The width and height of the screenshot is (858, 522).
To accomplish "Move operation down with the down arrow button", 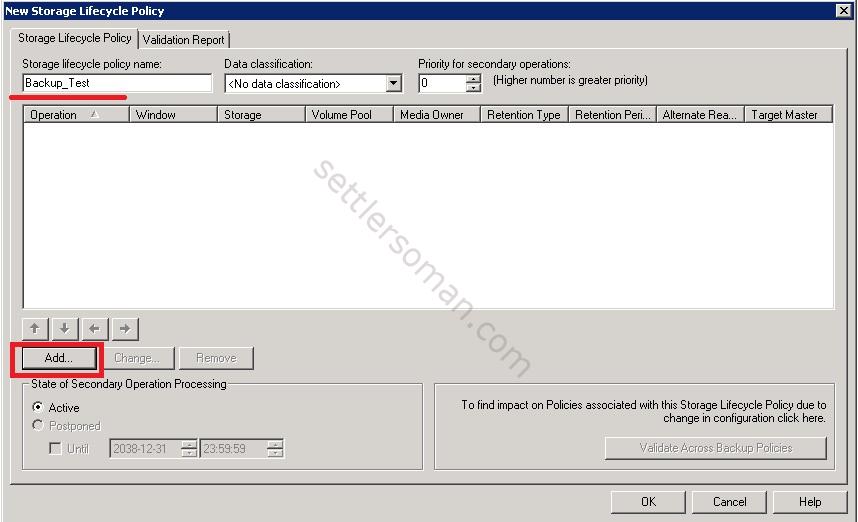I will point(65,329).
